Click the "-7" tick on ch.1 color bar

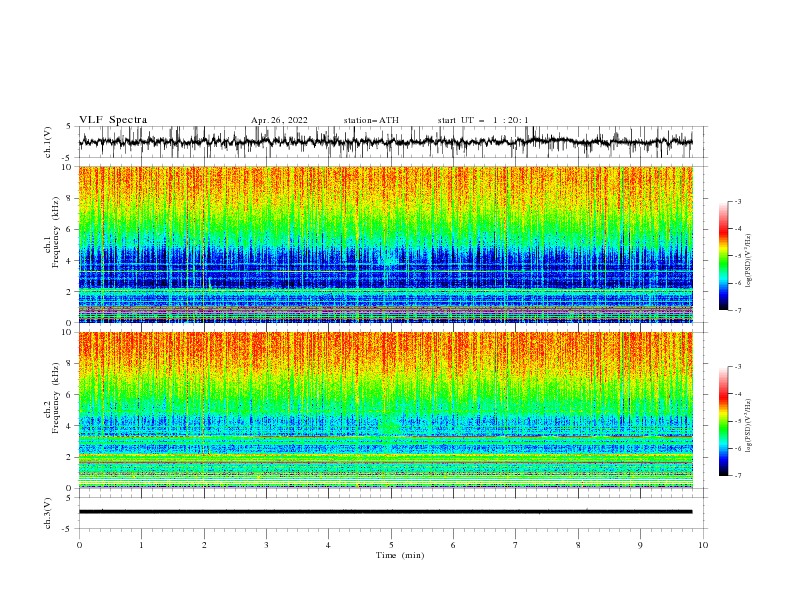point(737,310)
